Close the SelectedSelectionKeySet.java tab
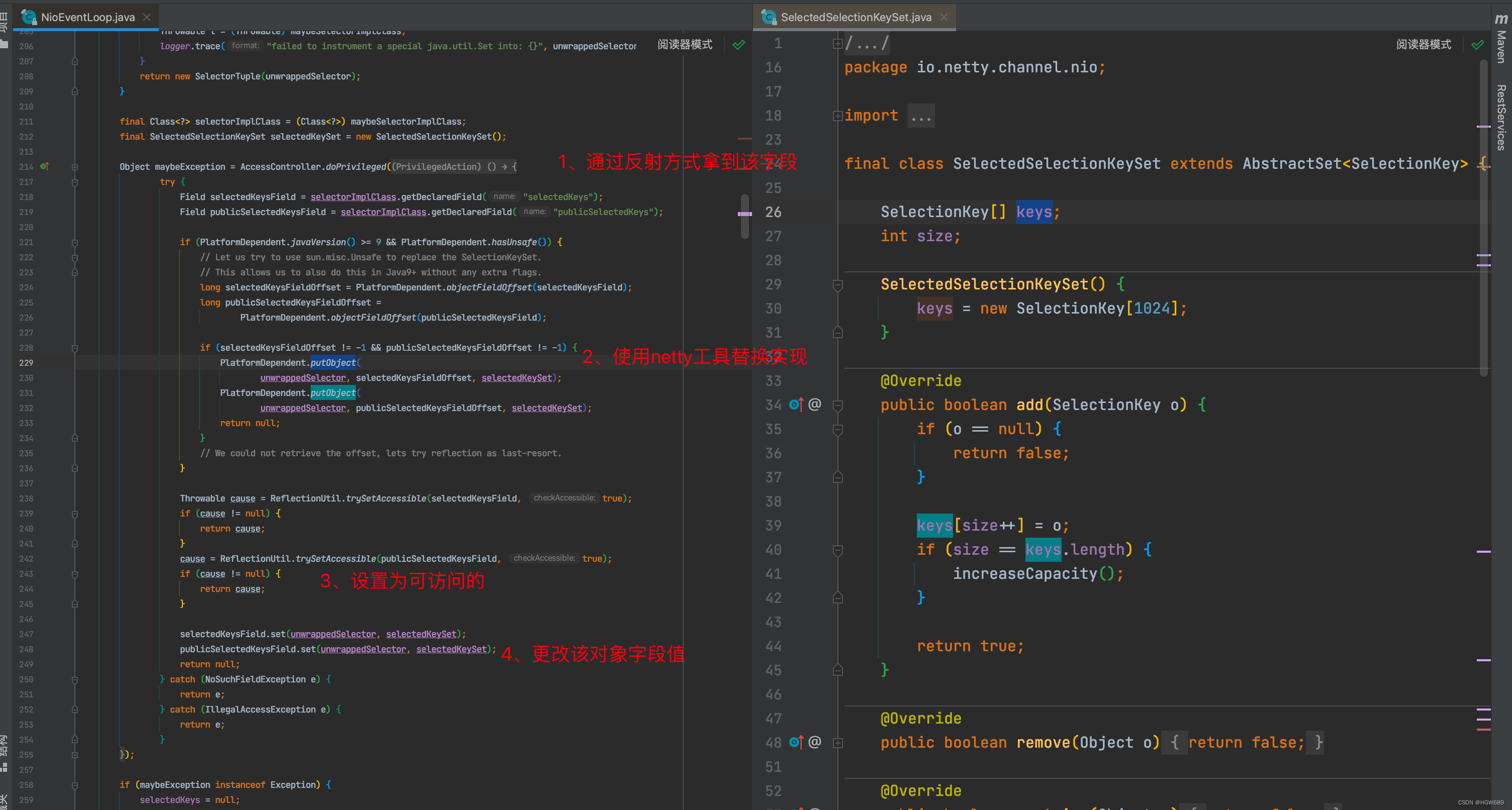 944,17
